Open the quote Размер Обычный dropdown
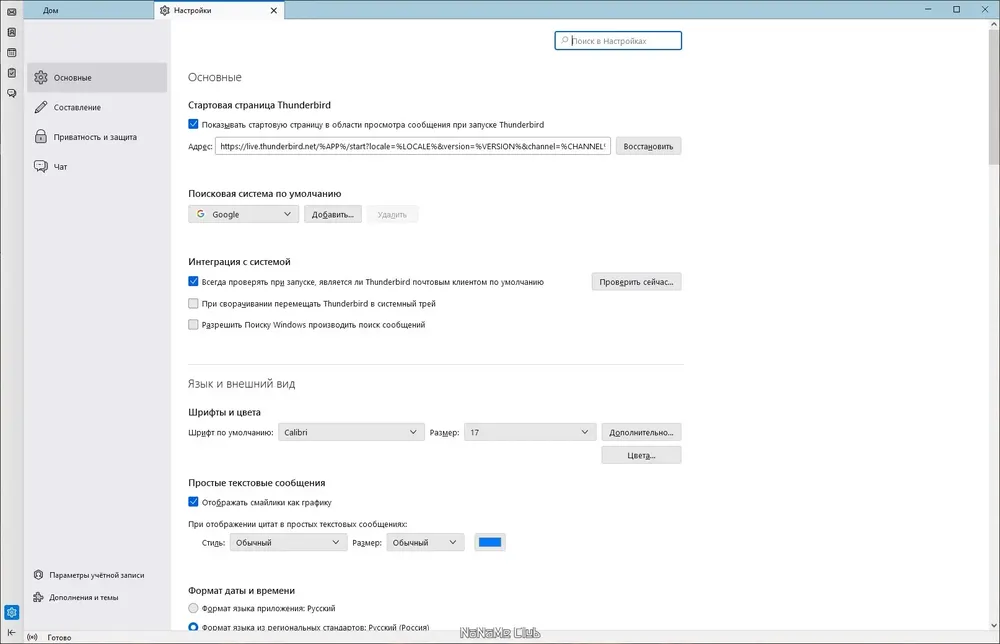1000x644 pixels. click(425, 543)
